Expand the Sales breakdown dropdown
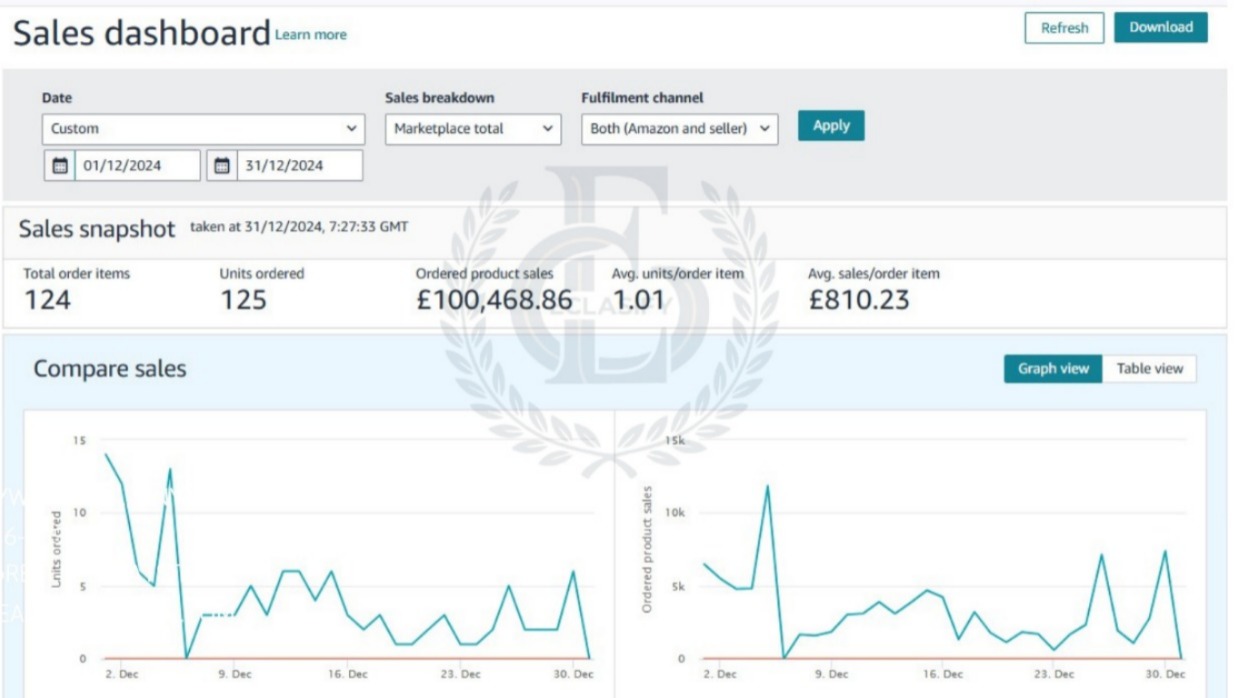Image resolution: width=1238 pixels, height=698 pixels. coord(472,129)
